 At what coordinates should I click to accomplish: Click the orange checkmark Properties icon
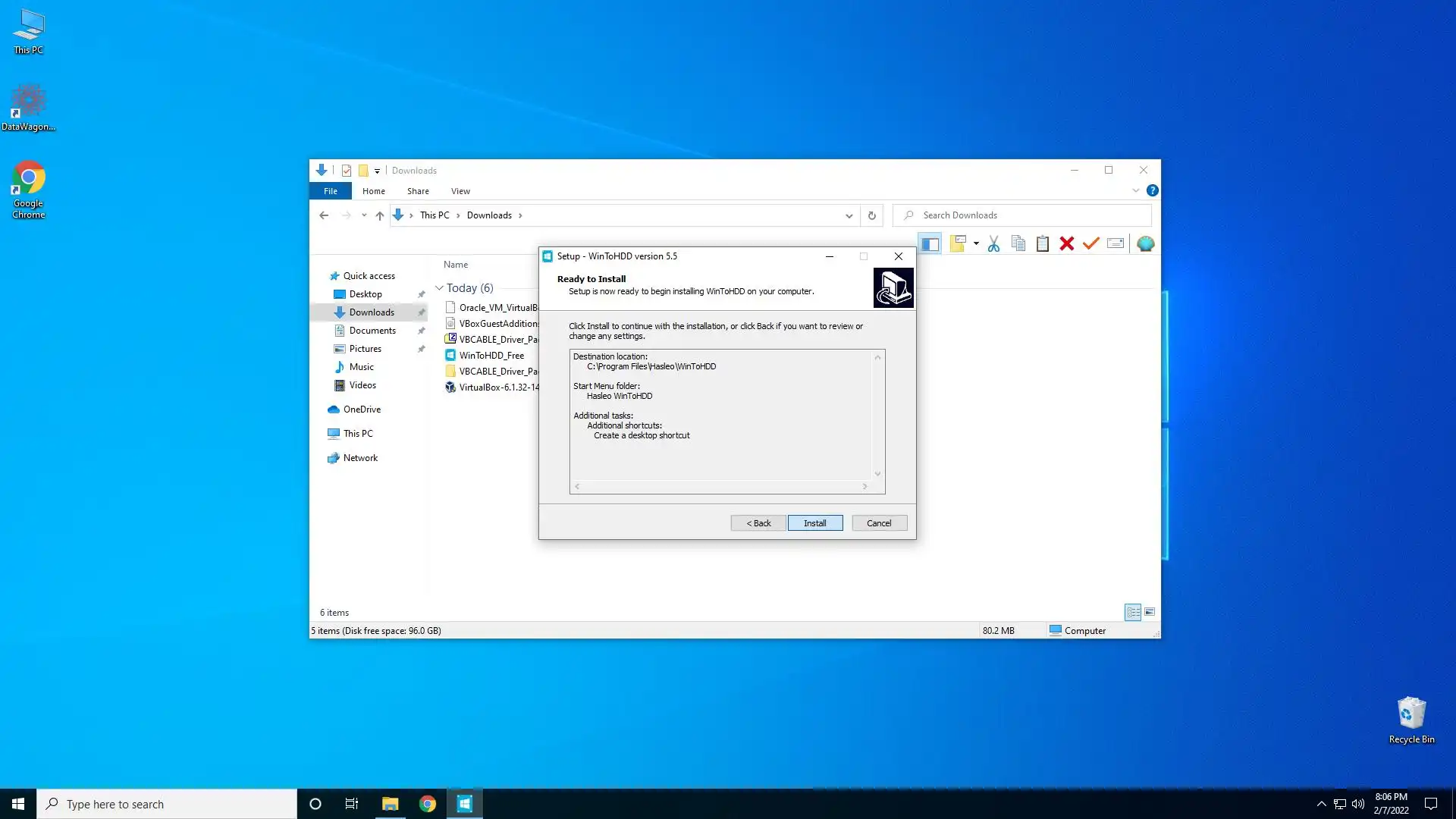(x=1091, y=243)
